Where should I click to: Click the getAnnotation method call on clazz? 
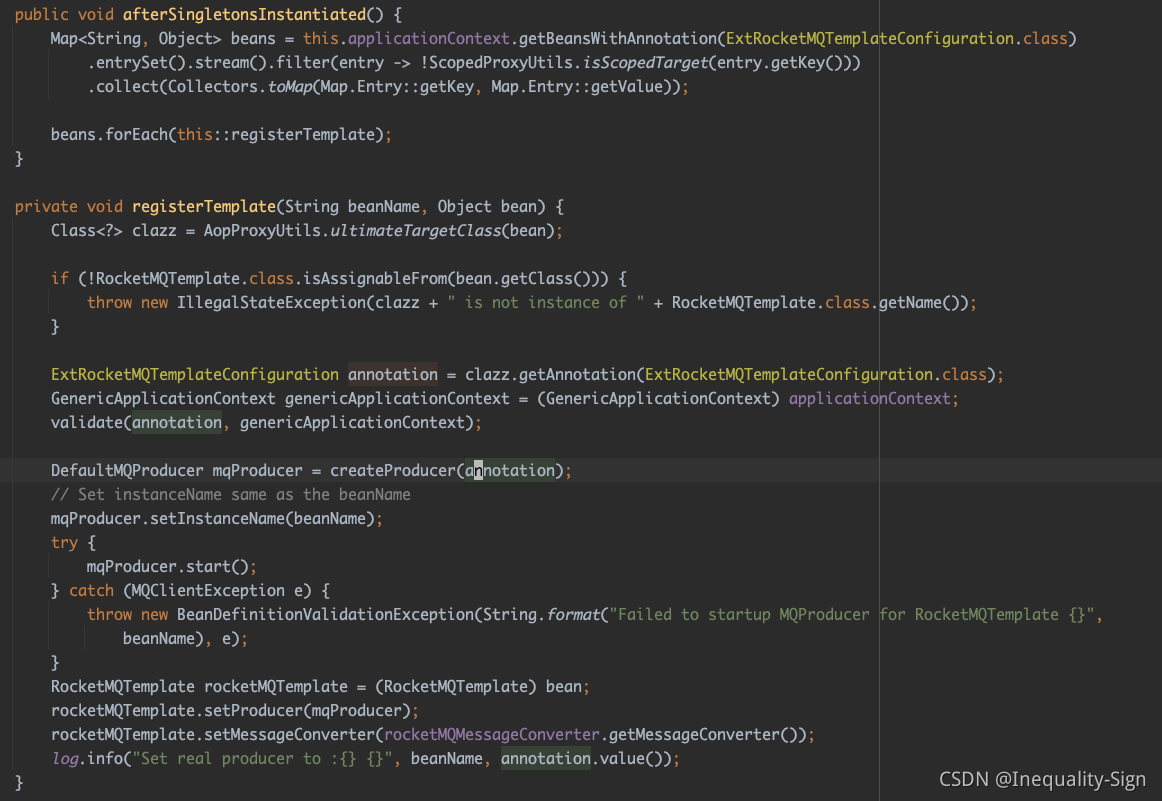(x=577, y=375)
